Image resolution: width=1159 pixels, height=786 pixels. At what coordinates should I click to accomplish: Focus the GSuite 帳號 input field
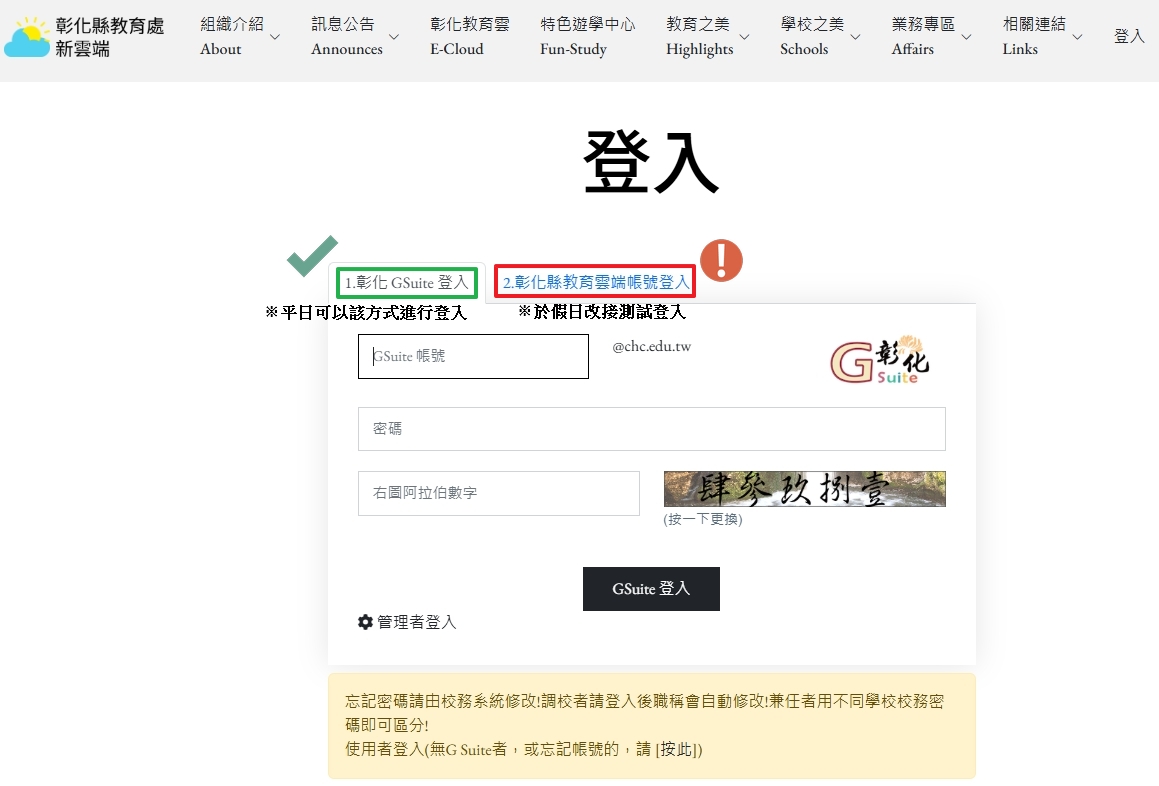click(x=473, y=356)
